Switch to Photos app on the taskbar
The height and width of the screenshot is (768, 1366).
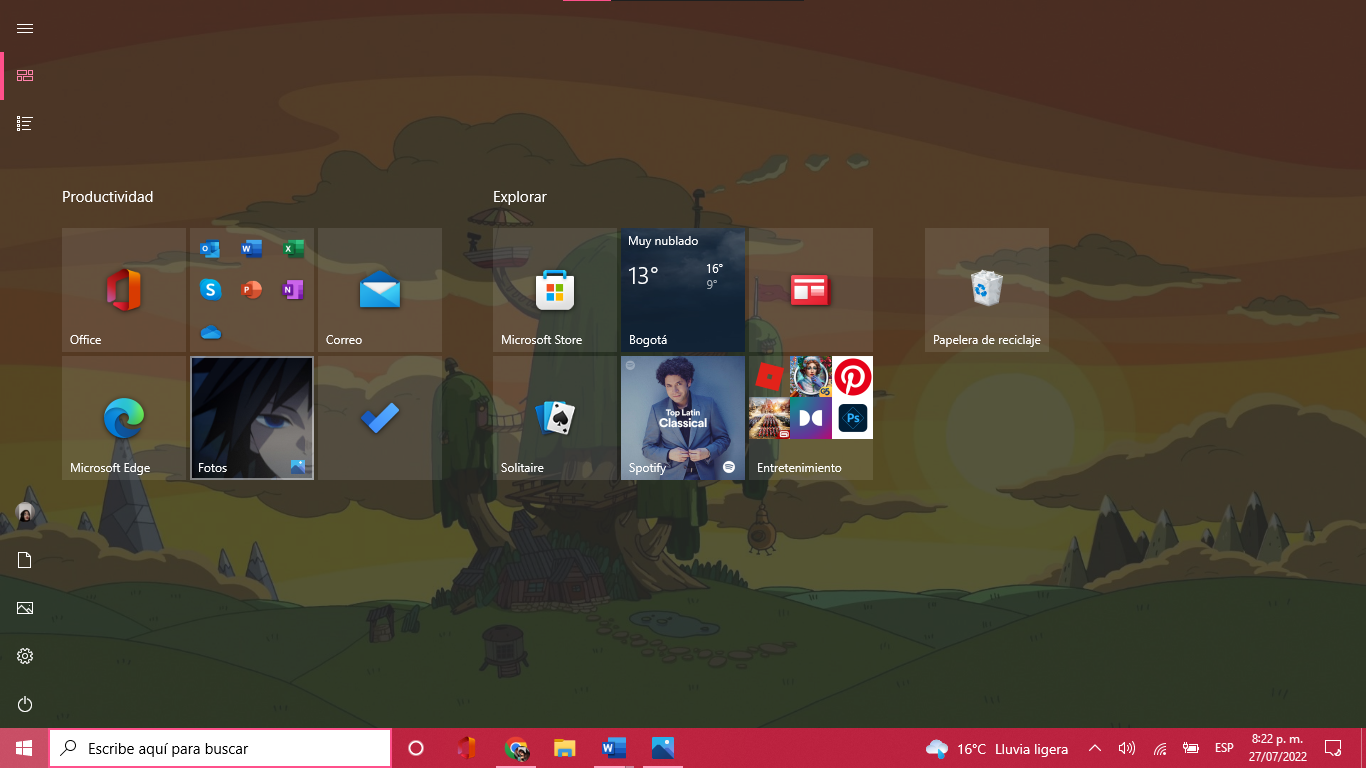pos(662,748)
